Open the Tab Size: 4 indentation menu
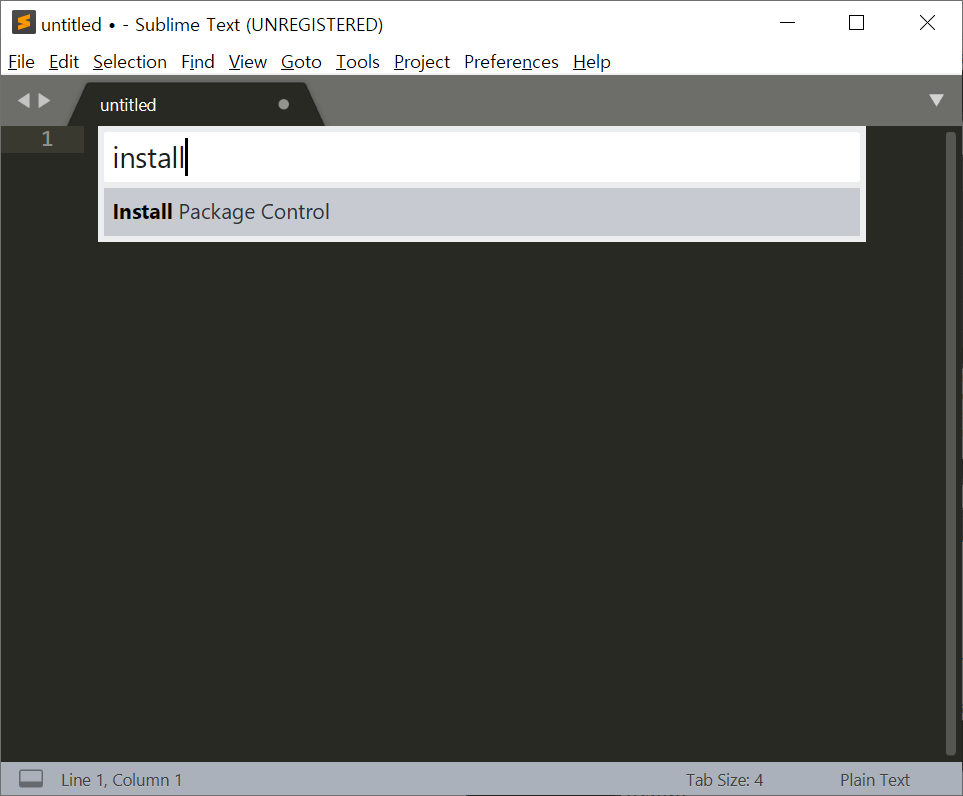Image resolution: width=963 pixels, height=796 pixels. coord(724,779)
